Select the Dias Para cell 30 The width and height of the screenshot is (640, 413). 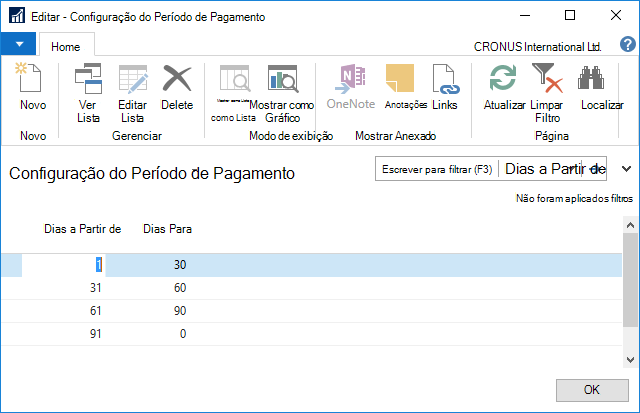click(x=180, y=265)
